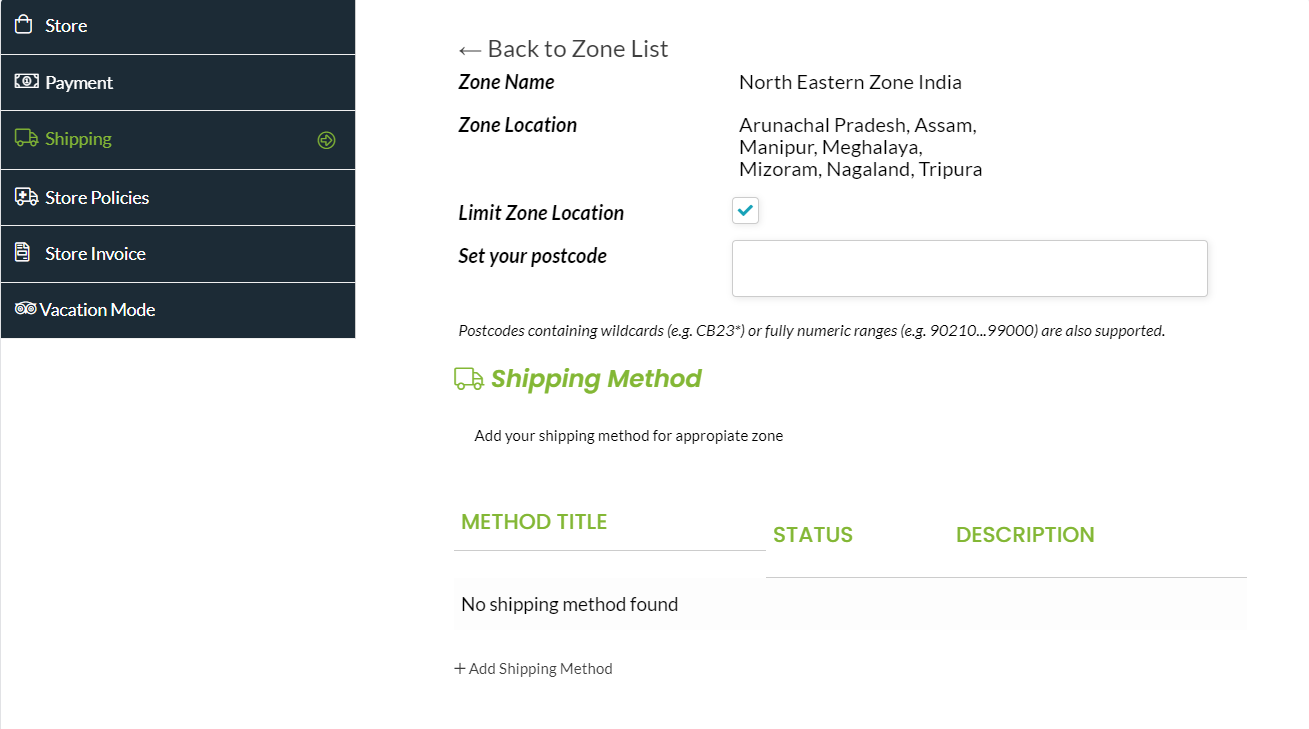The image size is (1309, 729).
Task: Switch to Vacation Mode settings
Action: (97, 310)
